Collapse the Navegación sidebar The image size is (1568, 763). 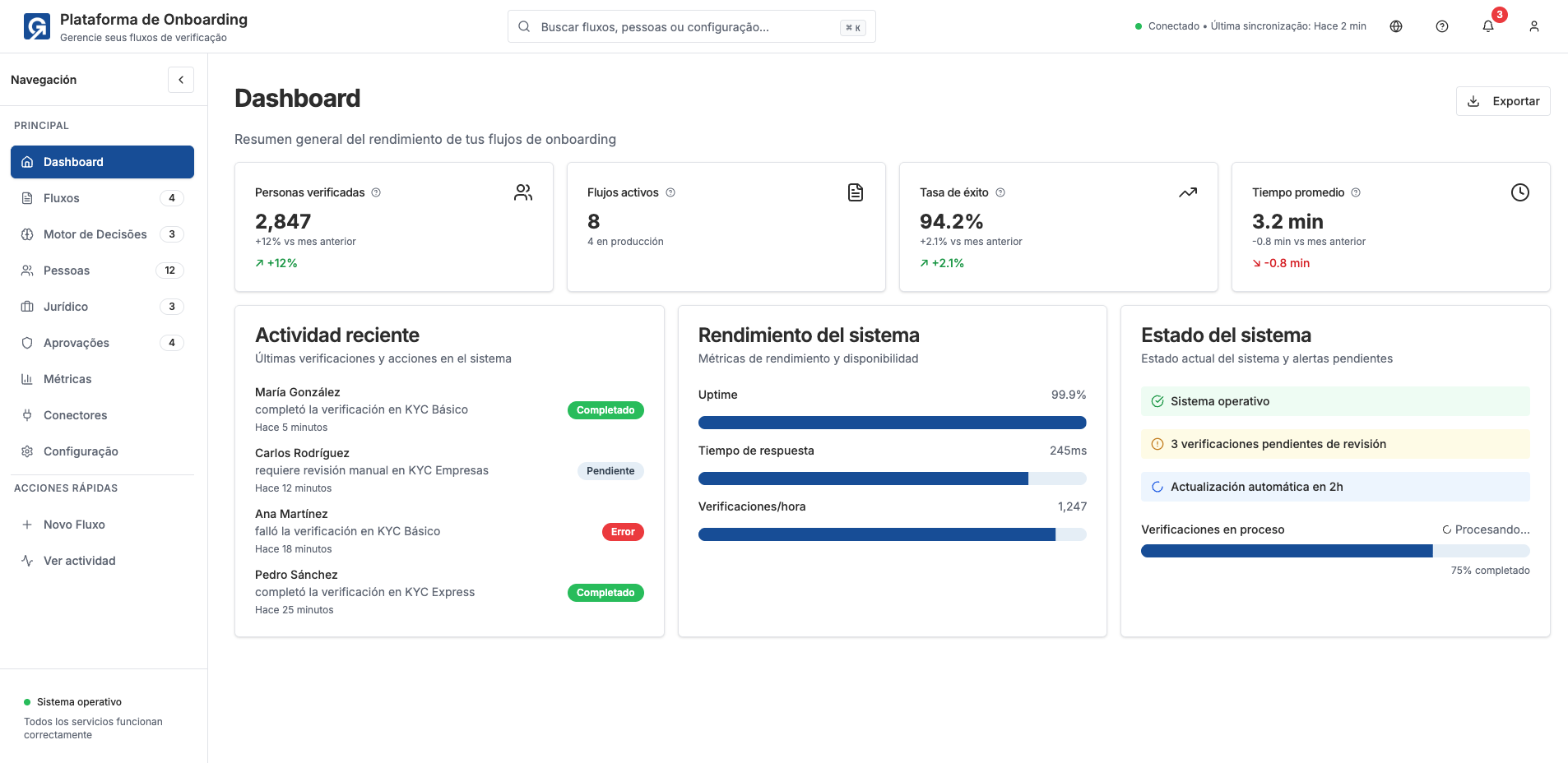181,80
